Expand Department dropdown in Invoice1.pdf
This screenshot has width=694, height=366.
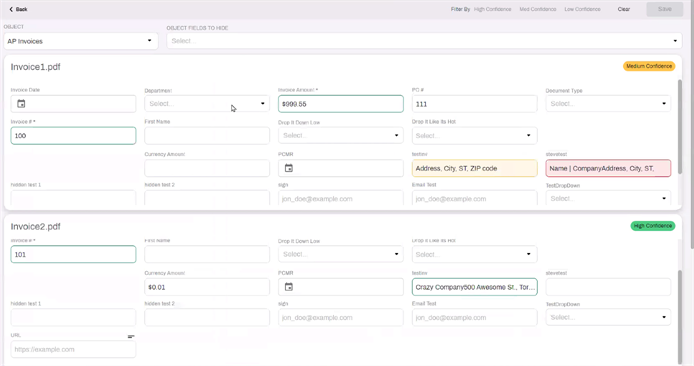pyautogui.click(x=207, y=104)
